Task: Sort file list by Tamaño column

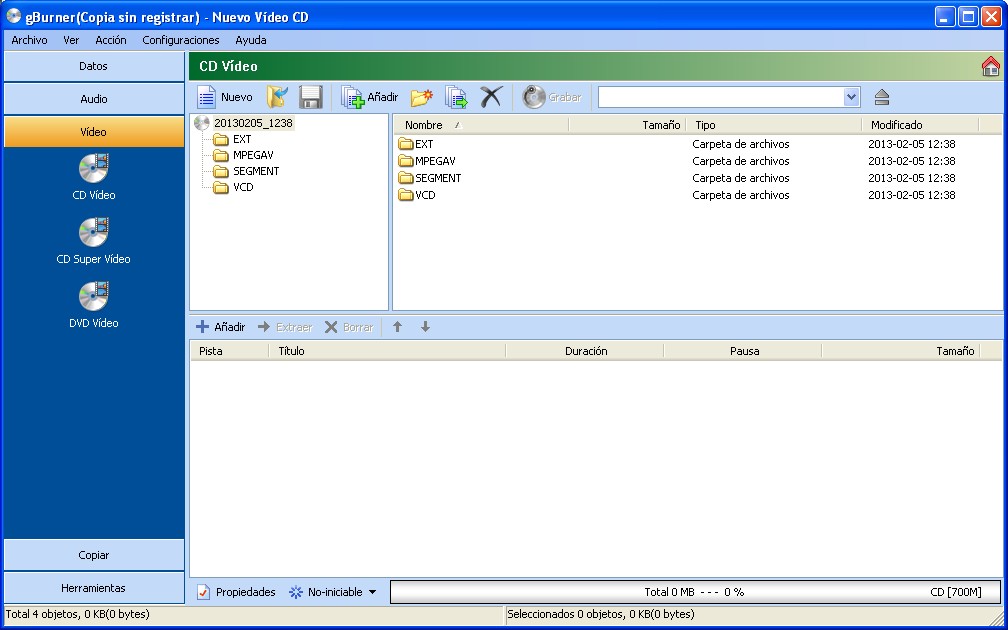Action: (x=627, y=125)
